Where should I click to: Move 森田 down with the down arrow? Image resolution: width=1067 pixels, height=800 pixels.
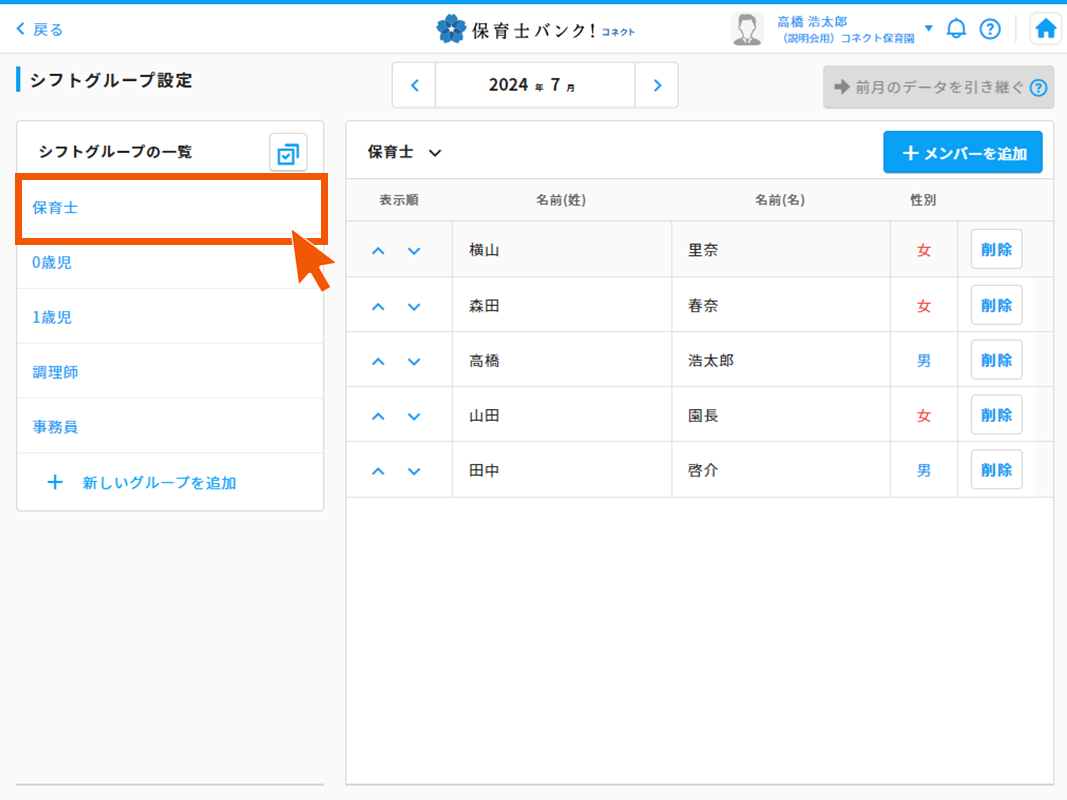414,305
